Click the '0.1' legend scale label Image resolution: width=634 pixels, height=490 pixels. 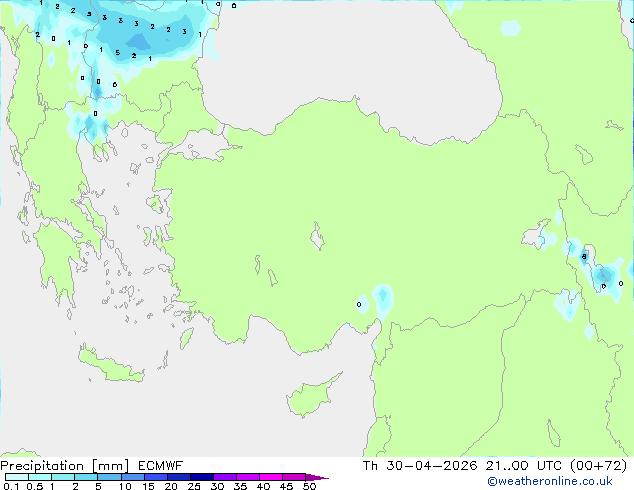point(11,486)
